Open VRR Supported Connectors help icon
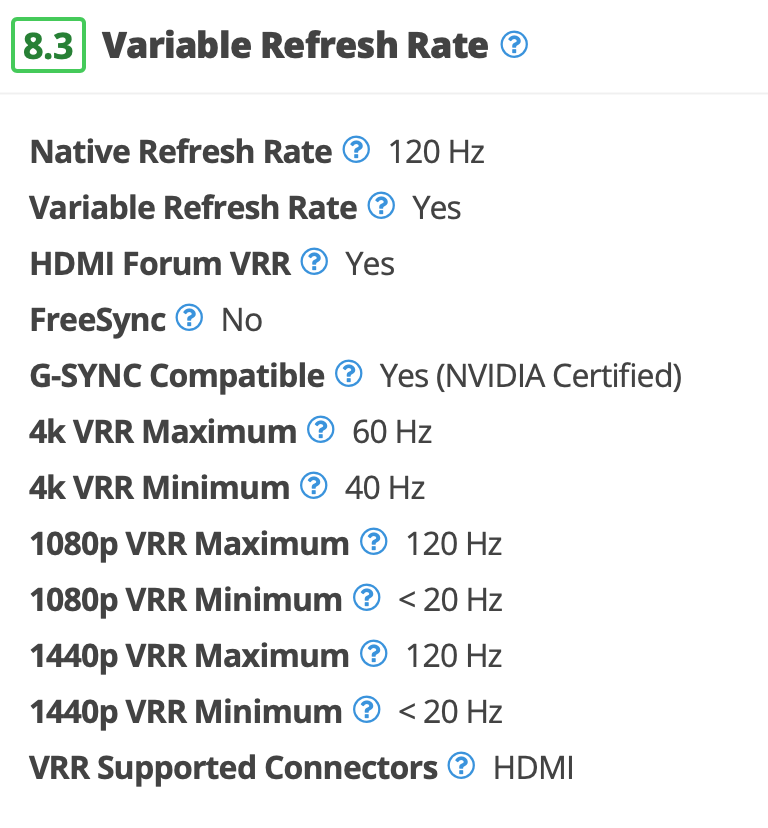Image resolution: width=768 pixels, height=828 pixels. pyautogui.click(x=461, y=766)
